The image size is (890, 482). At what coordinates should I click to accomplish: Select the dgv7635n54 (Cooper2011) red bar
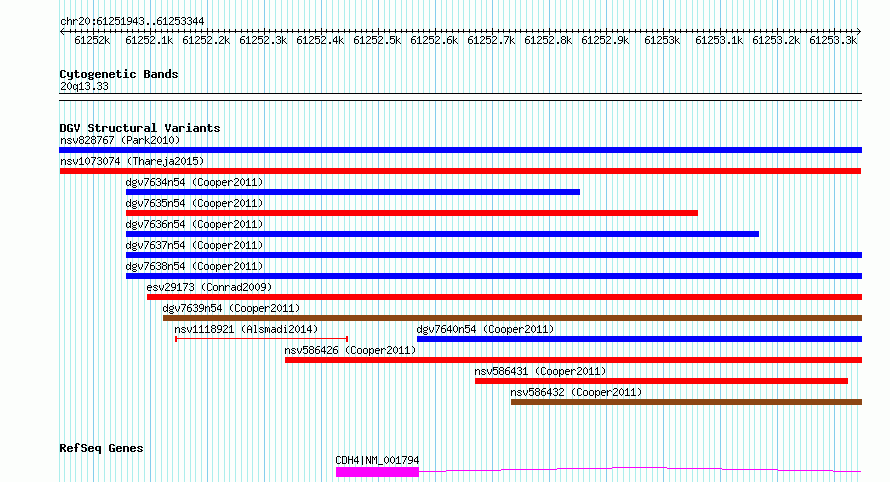pos(412,213)
